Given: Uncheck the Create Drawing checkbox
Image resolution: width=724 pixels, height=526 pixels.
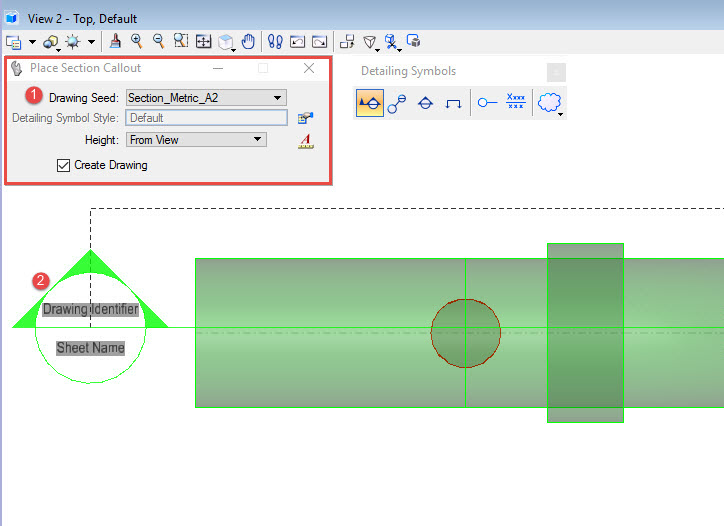Looking at the screenshot, I should (x=63, y=165).
